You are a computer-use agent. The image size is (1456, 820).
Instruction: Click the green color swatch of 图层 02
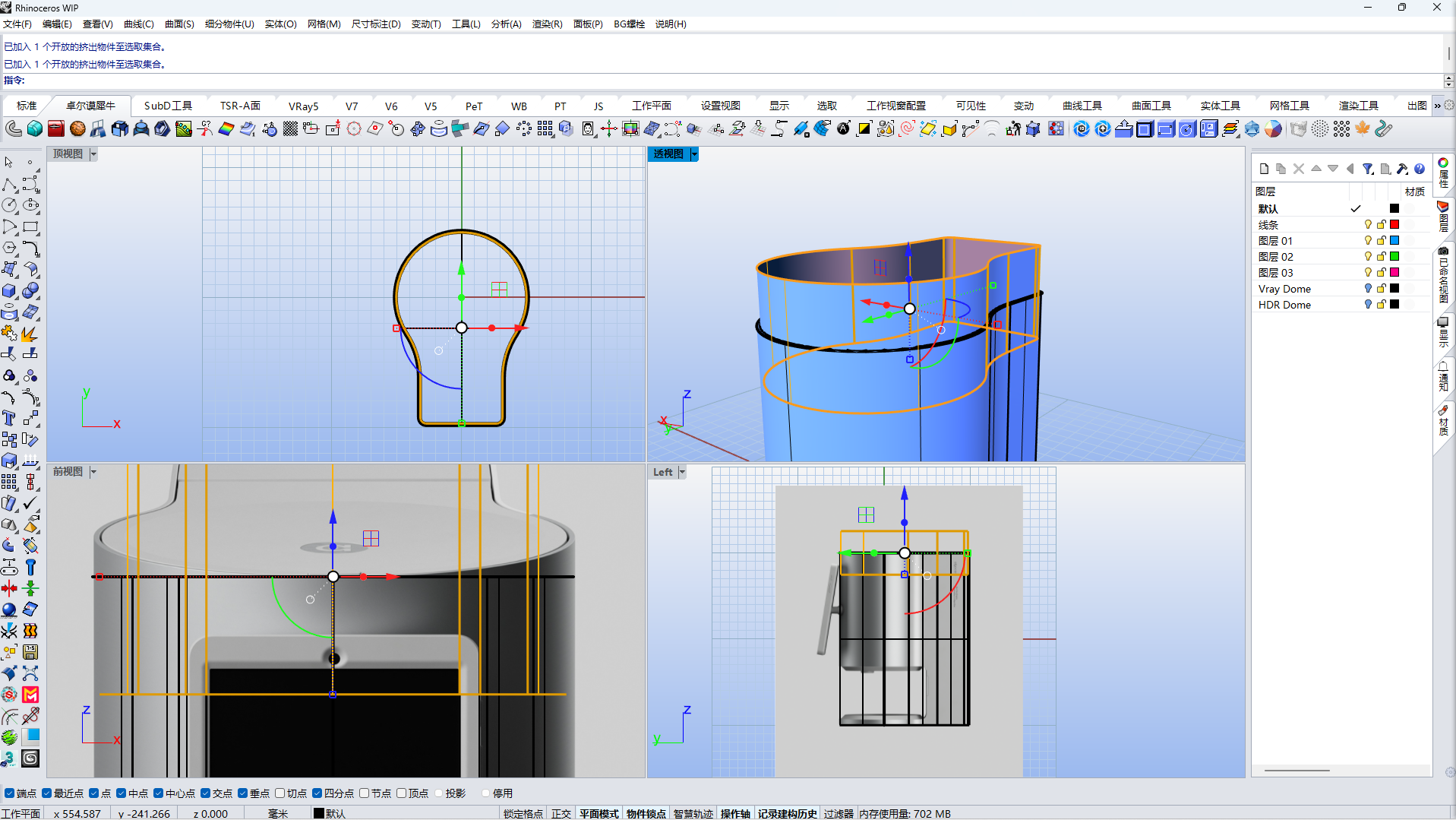1394,257
